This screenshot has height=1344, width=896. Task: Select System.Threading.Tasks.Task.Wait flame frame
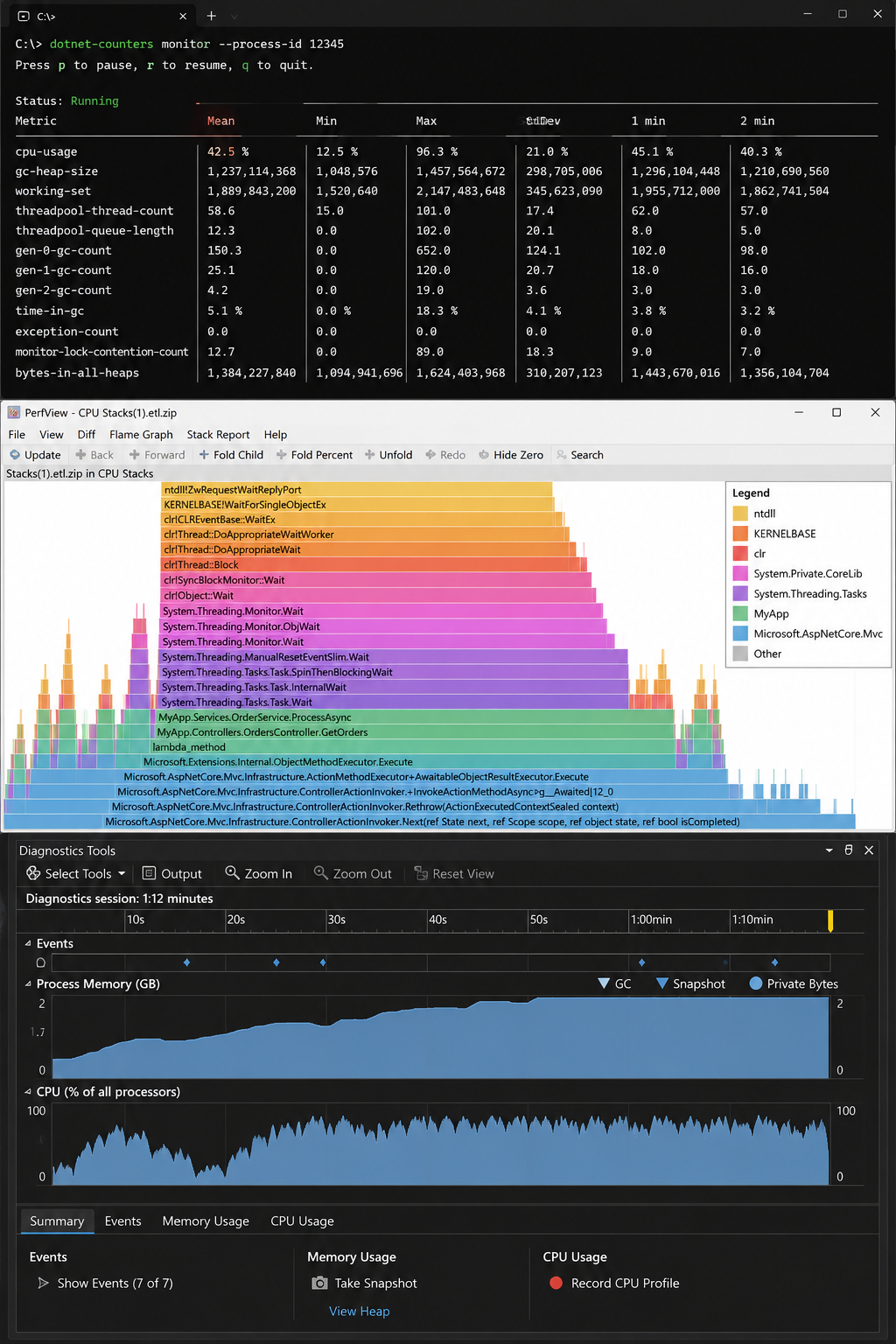[x=395, y=702]
